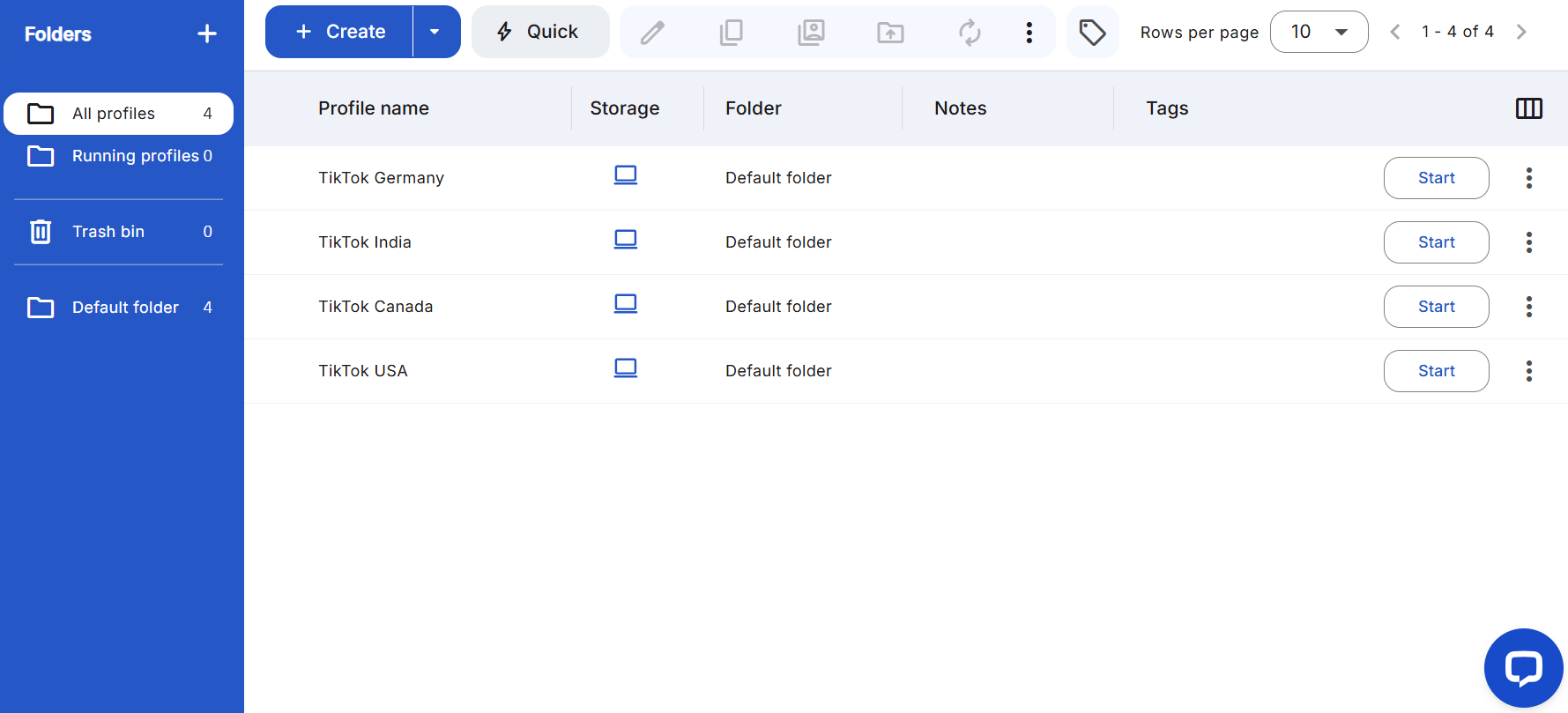Select the TikTok USA profile name

point(363,371)
